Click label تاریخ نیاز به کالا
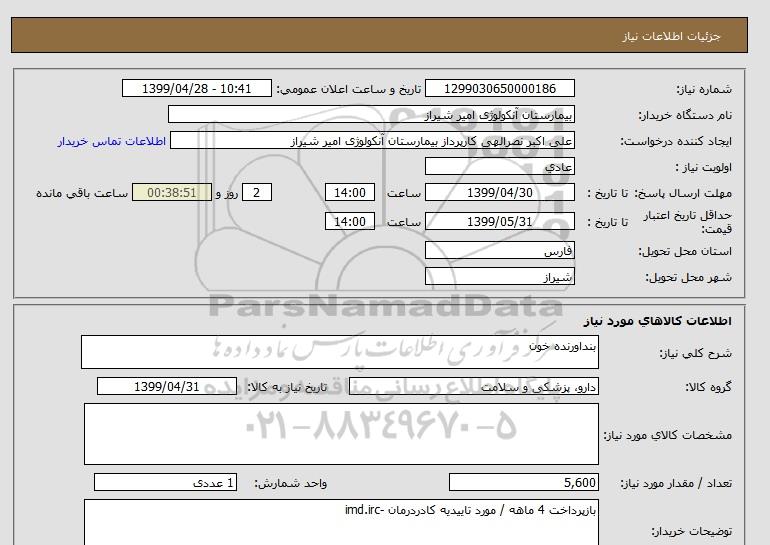This screenshot has width=770, height=545. pyautogui.click(x=287, y=387)
